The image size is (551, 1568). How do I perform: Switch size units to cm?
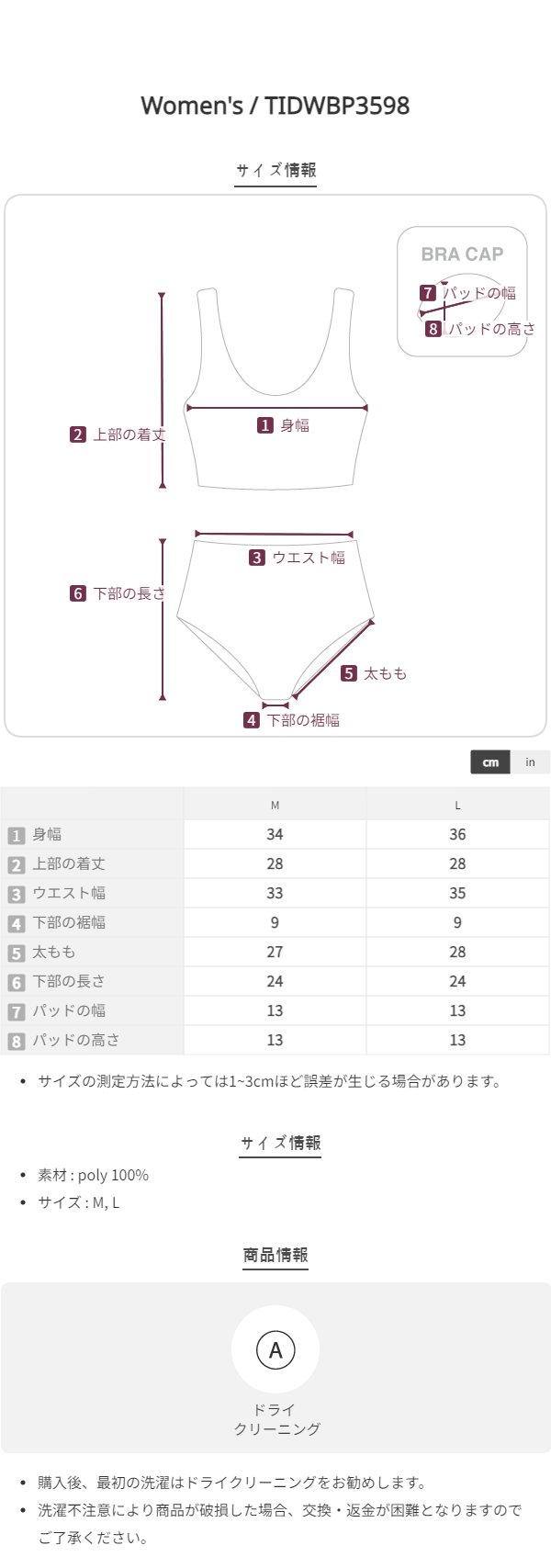click(490, 762)
